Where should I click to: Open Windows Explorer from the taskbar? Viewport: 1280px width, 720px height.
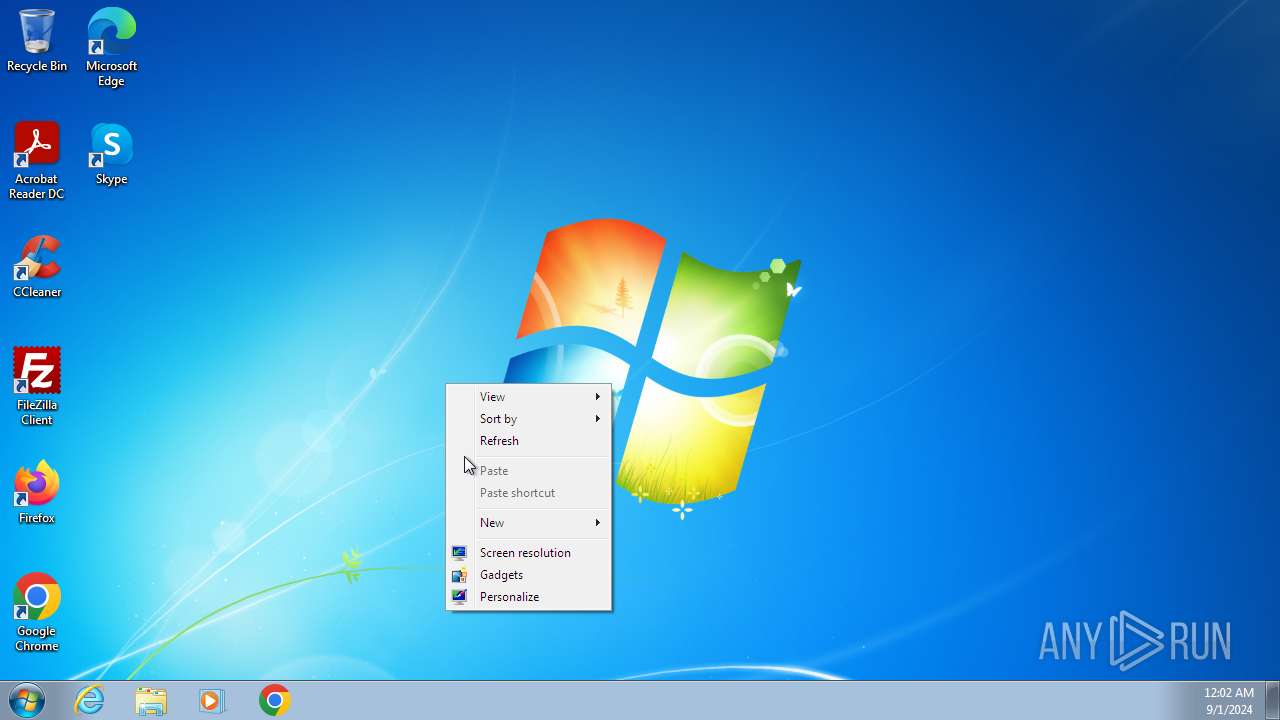tap(151, 700)
